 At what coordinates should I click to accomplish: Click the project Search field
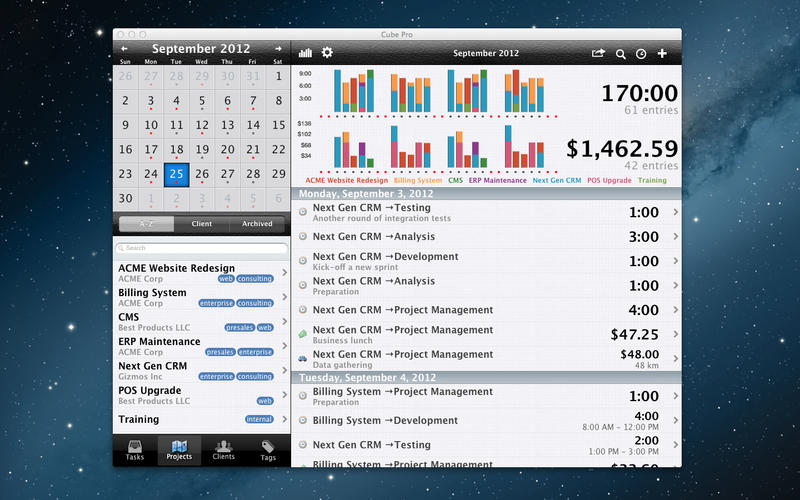(x=201, y=247)
